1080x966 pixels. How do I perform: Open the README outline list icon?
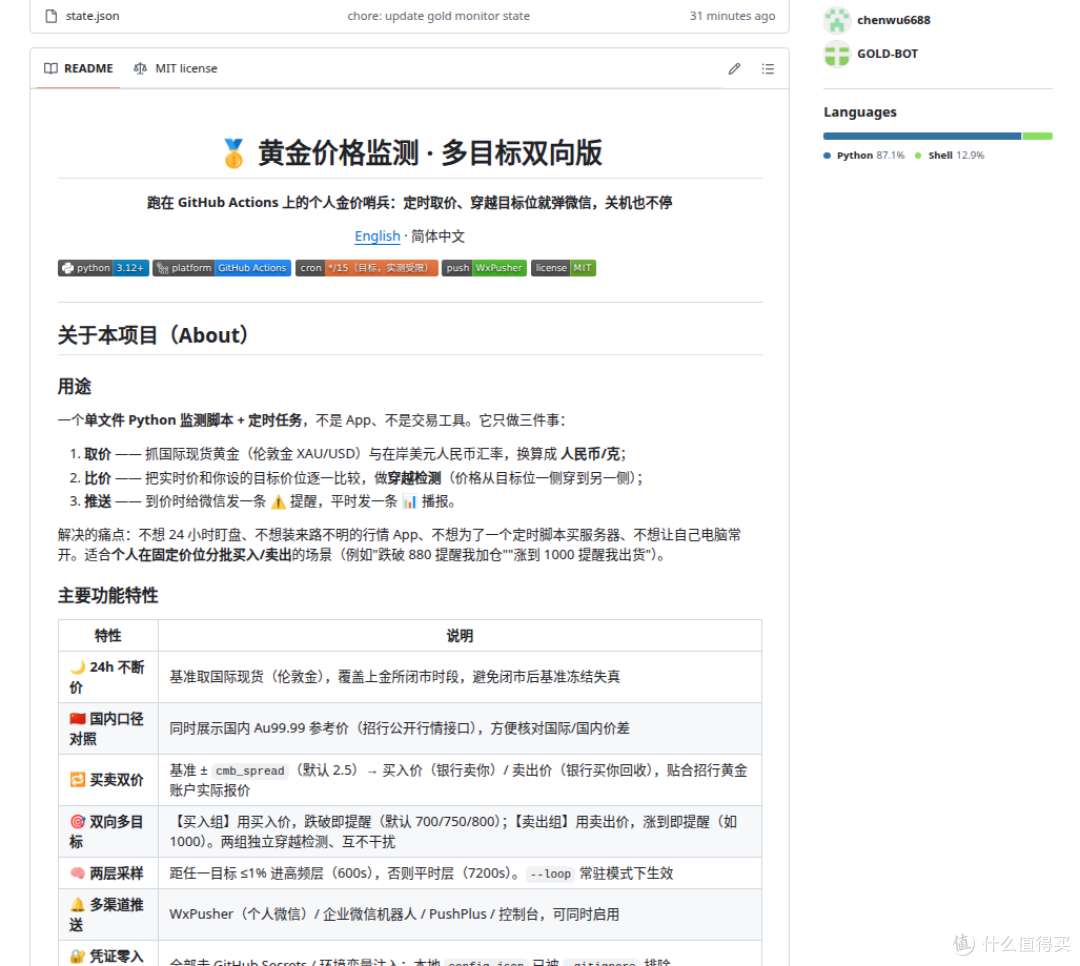(x=768, y=69)
